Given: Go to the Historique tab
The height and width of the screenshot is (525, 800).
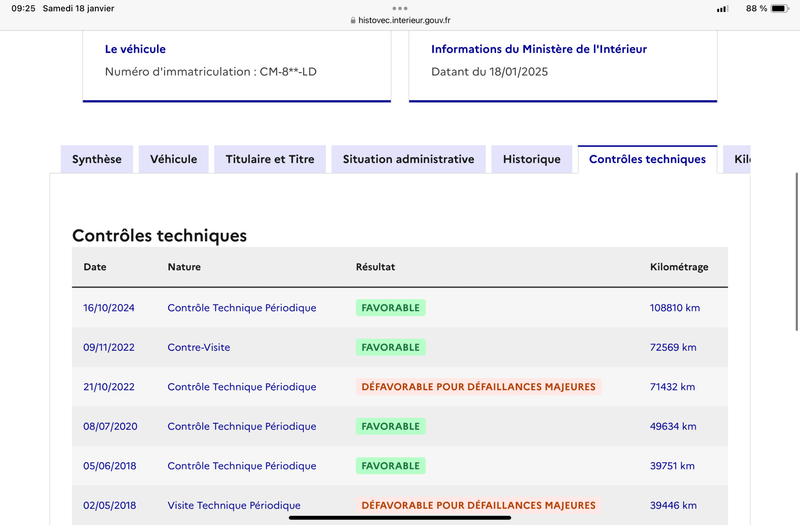Looking at the screenshot, I should tap(532, 159).
